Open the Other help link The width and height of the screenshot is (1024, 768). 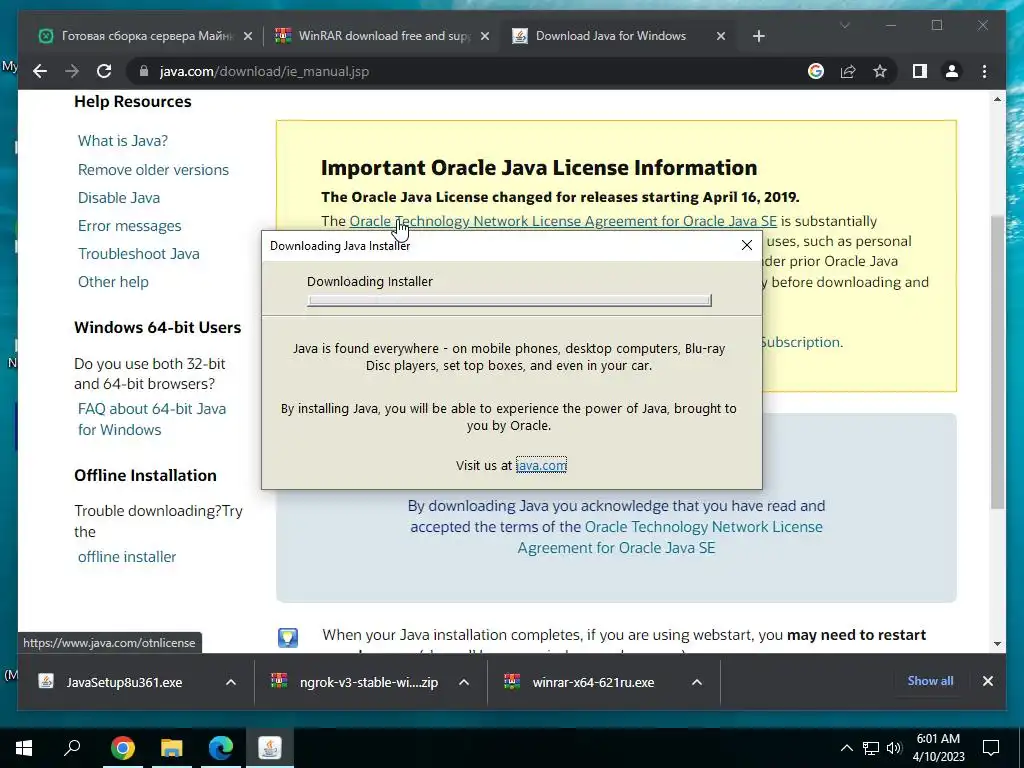pos(114,282)
